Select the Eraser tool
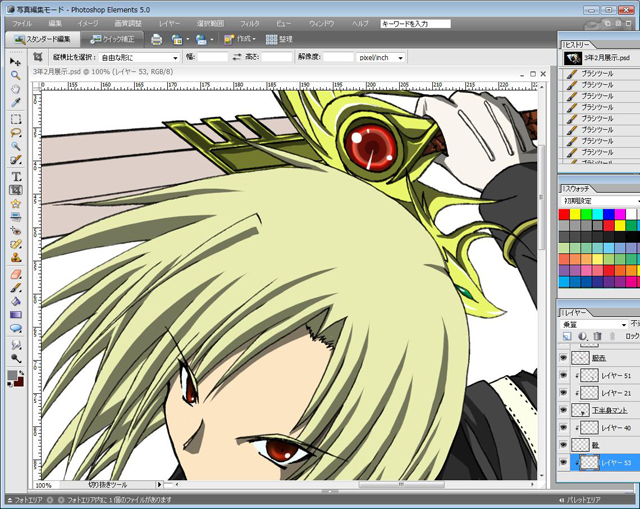 coord(16,274)
